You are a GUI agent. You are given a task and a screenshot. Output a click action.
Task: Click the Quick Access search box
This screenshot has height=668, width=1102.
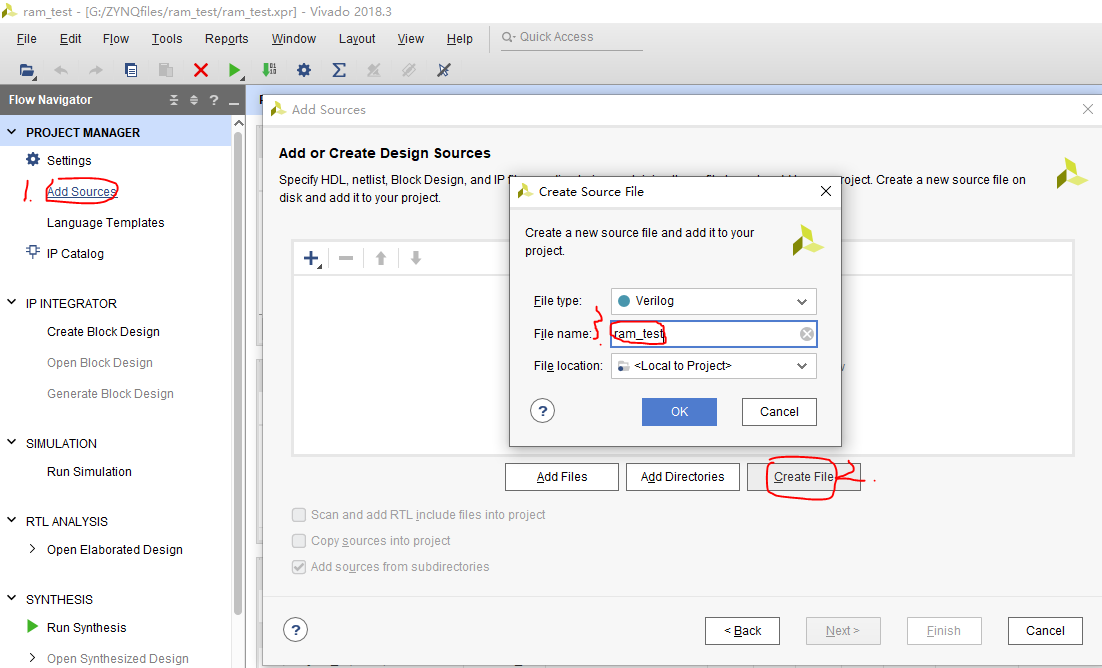point(571,37)
